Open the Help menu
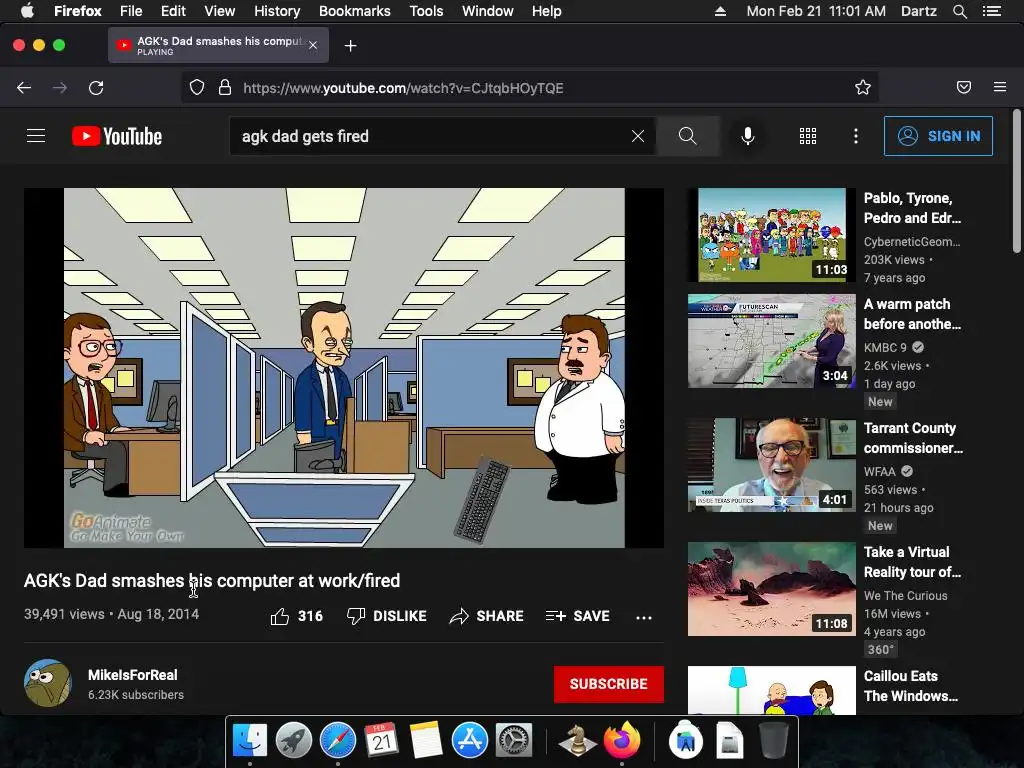Image resolution: width=1024 pixels, height=768 pixels. point(547,11)
